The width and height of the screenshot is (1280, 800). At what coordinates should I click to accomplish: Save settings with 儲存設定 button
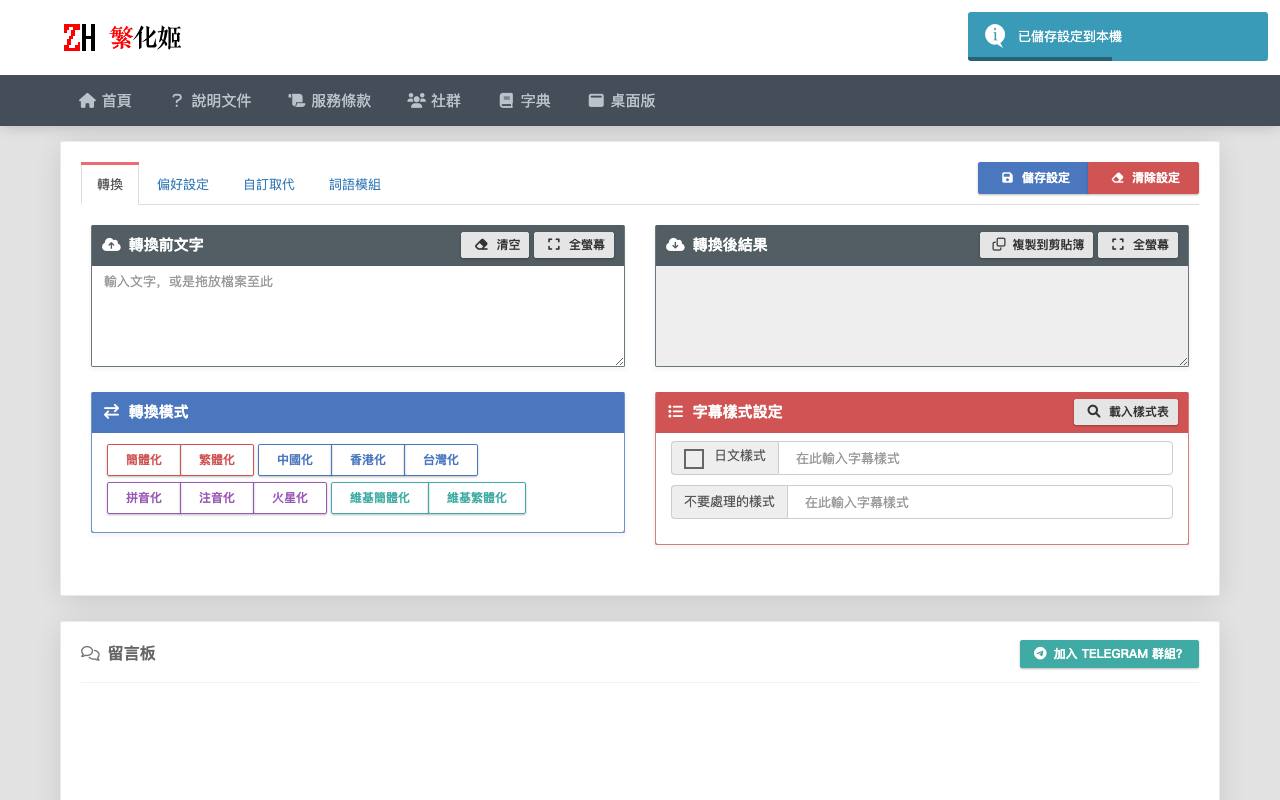(1033, 178)
